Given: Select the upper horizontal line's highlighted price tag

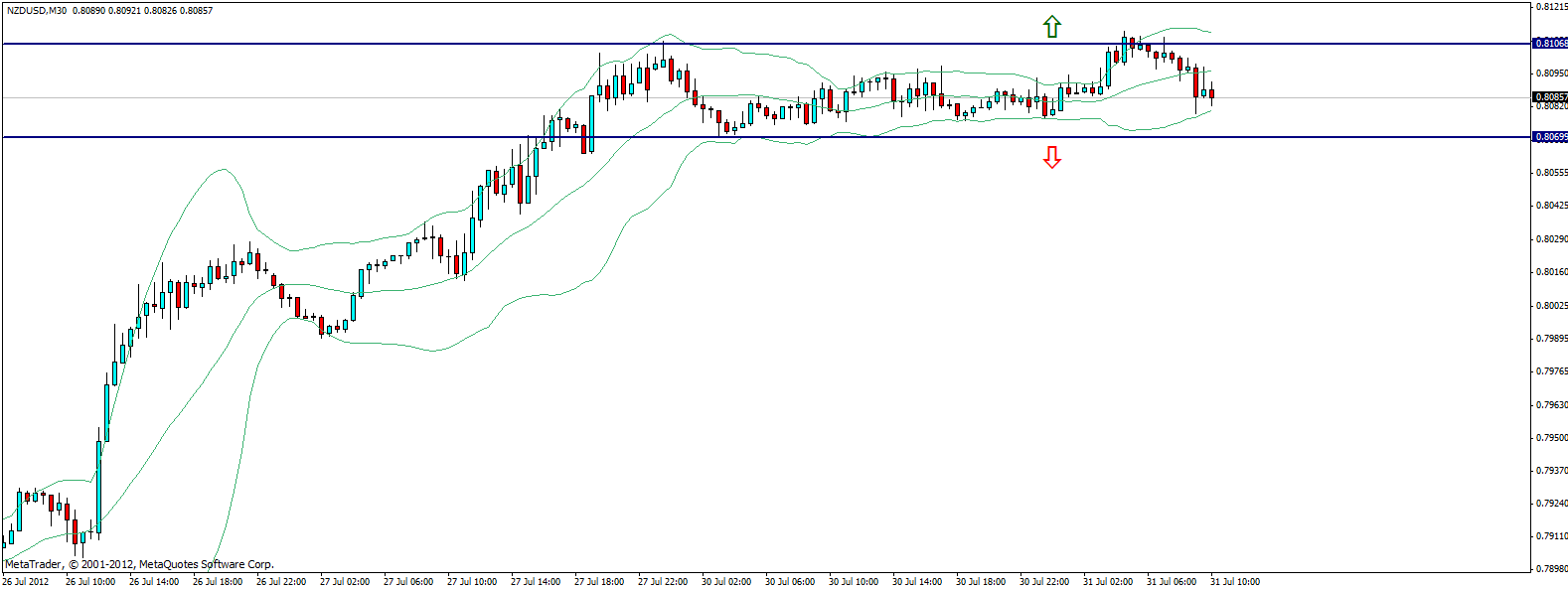Looking at the screenshot, I should pyautogui.click(x=1550, y=44).
